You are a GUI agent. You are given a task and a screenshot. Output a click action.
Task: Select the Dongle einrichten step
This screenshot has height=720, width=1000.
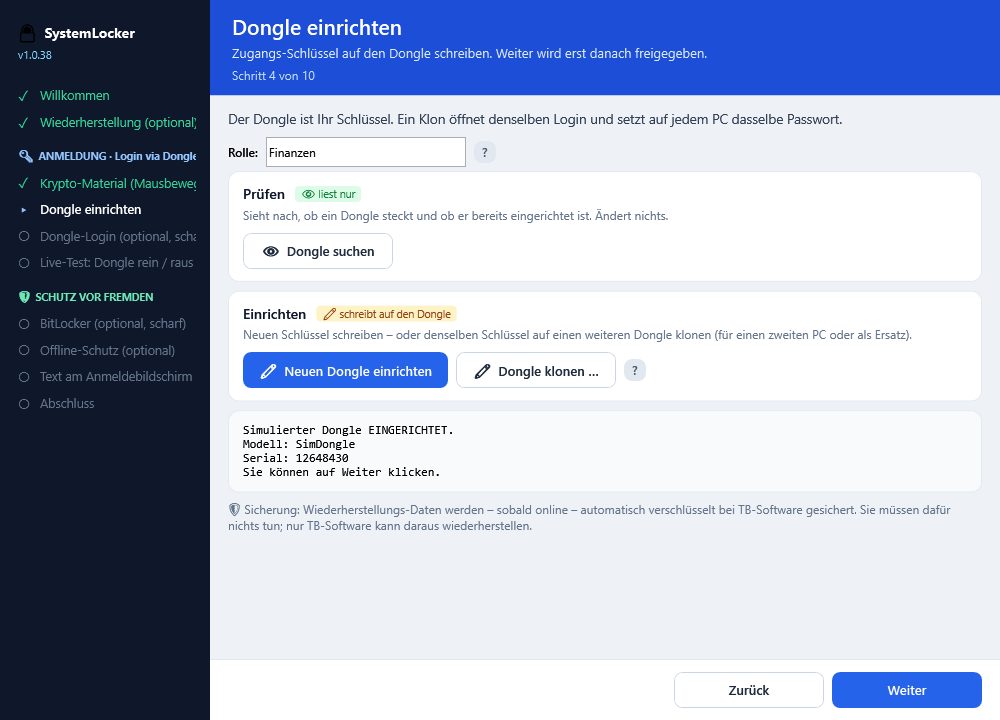pos(91,210)
